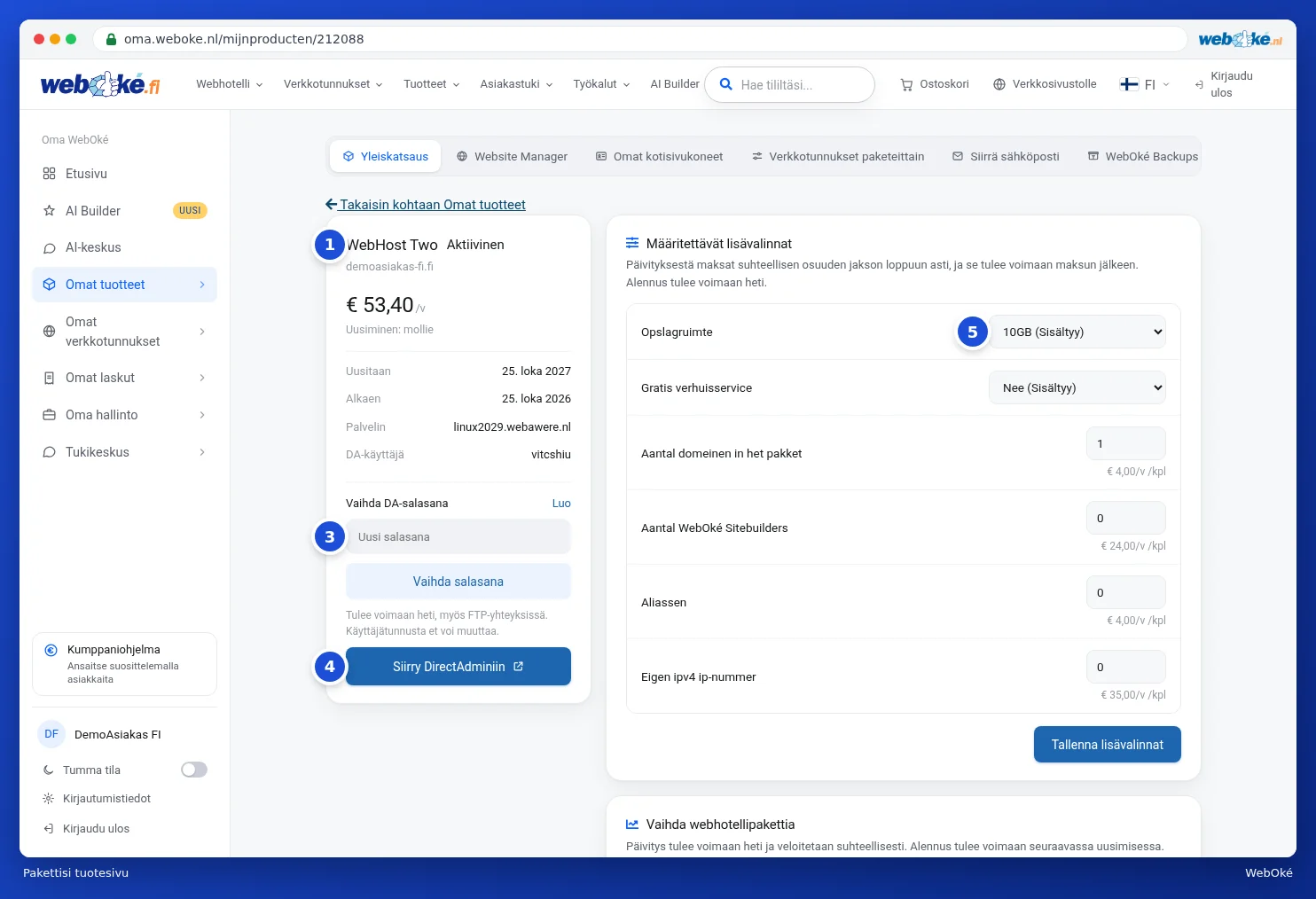Click the AI Builder star icon

[49, 211]
